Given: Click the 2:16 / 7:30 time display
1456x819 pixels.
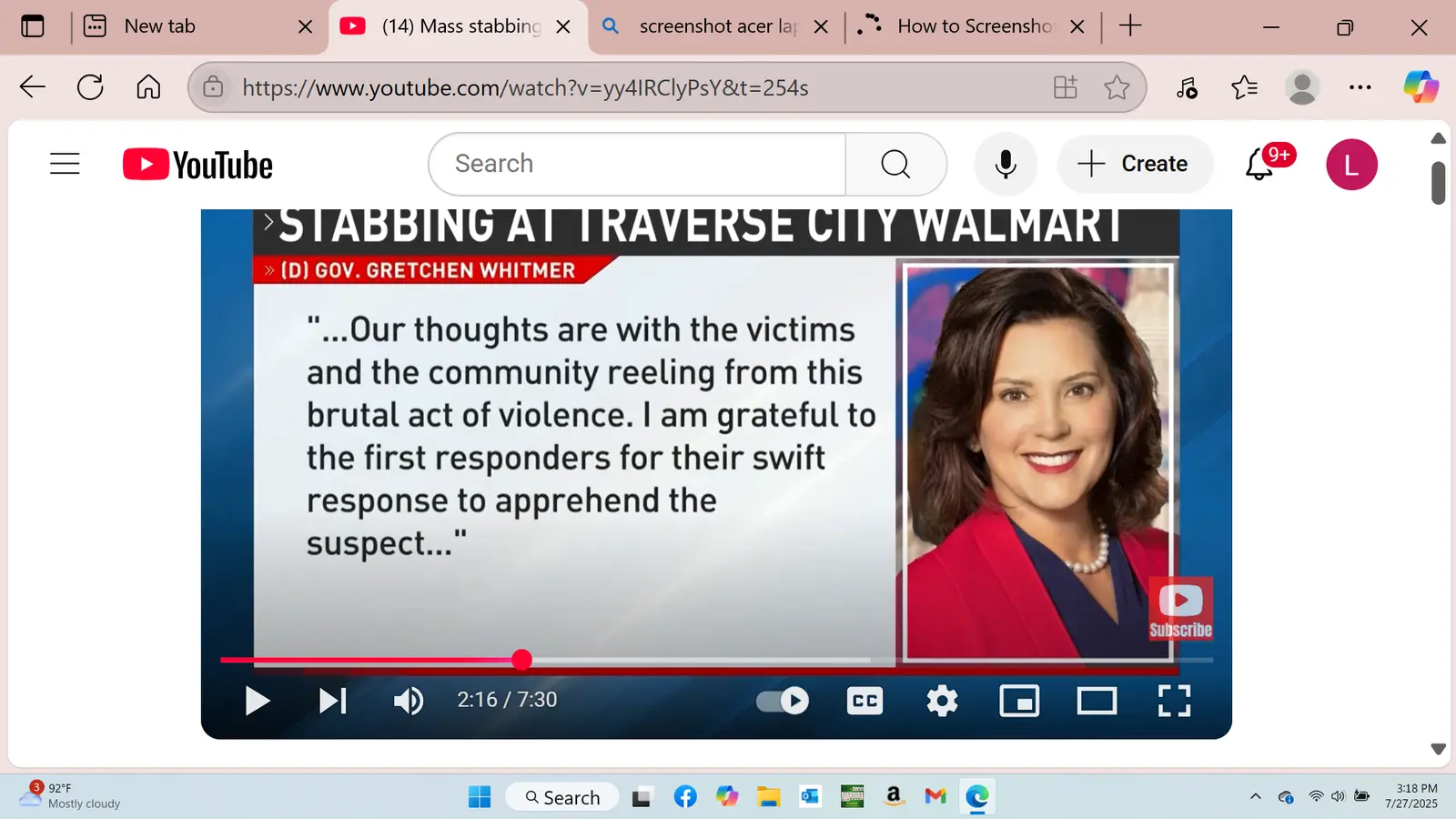Looking at the screenshot, I should click(x=507, y=700).
